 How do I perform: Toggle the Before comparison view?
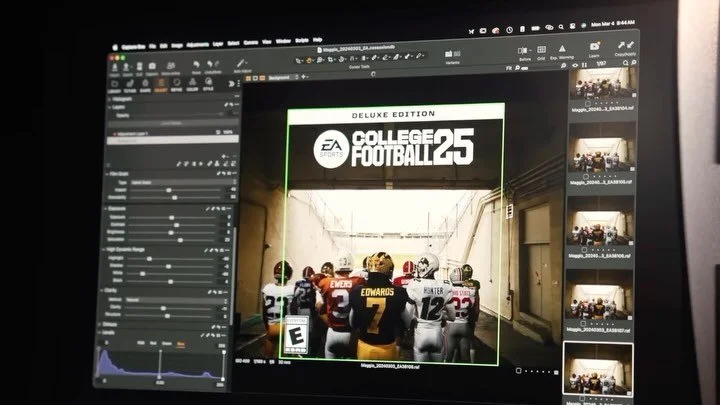pyautogui.click(x=524, y=52)
